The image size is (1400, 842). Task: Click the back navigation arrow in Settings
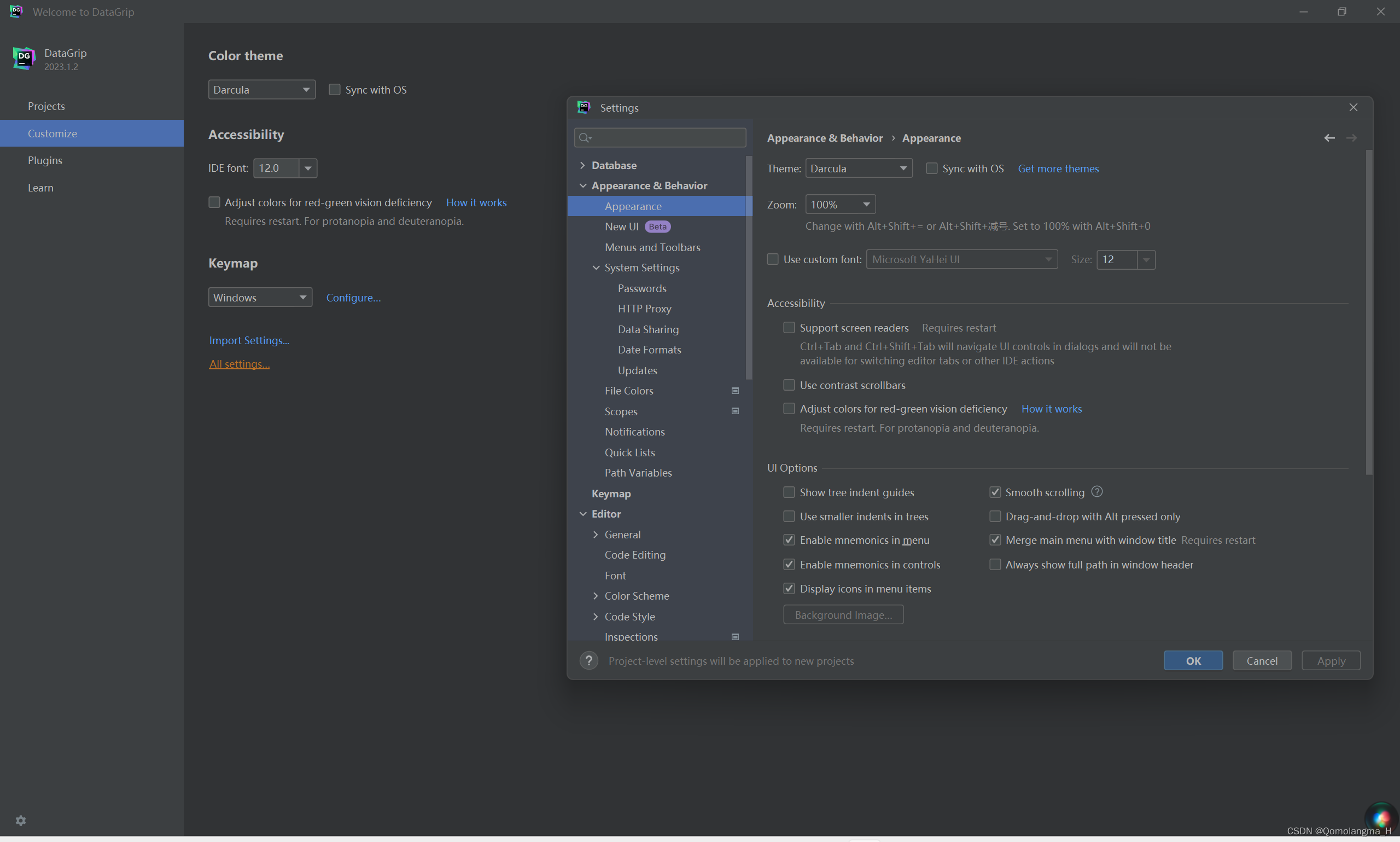[1329, 138]
